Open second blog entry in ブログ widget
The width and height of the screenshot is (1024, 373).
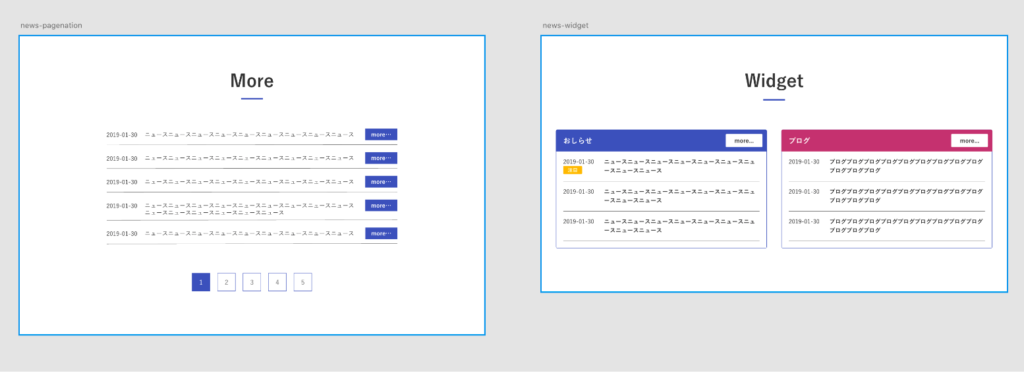tap(886, 196)
